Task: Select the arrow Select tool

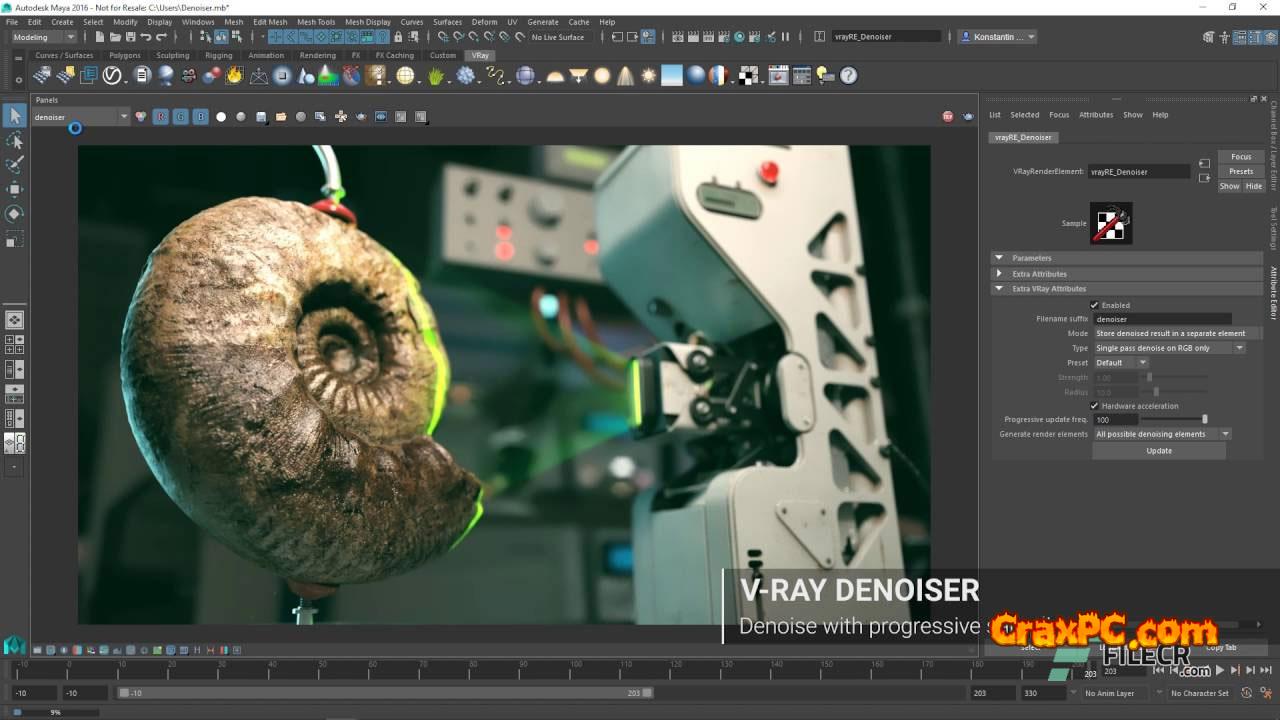Action: pyautogui.click(x=15, y=116)
